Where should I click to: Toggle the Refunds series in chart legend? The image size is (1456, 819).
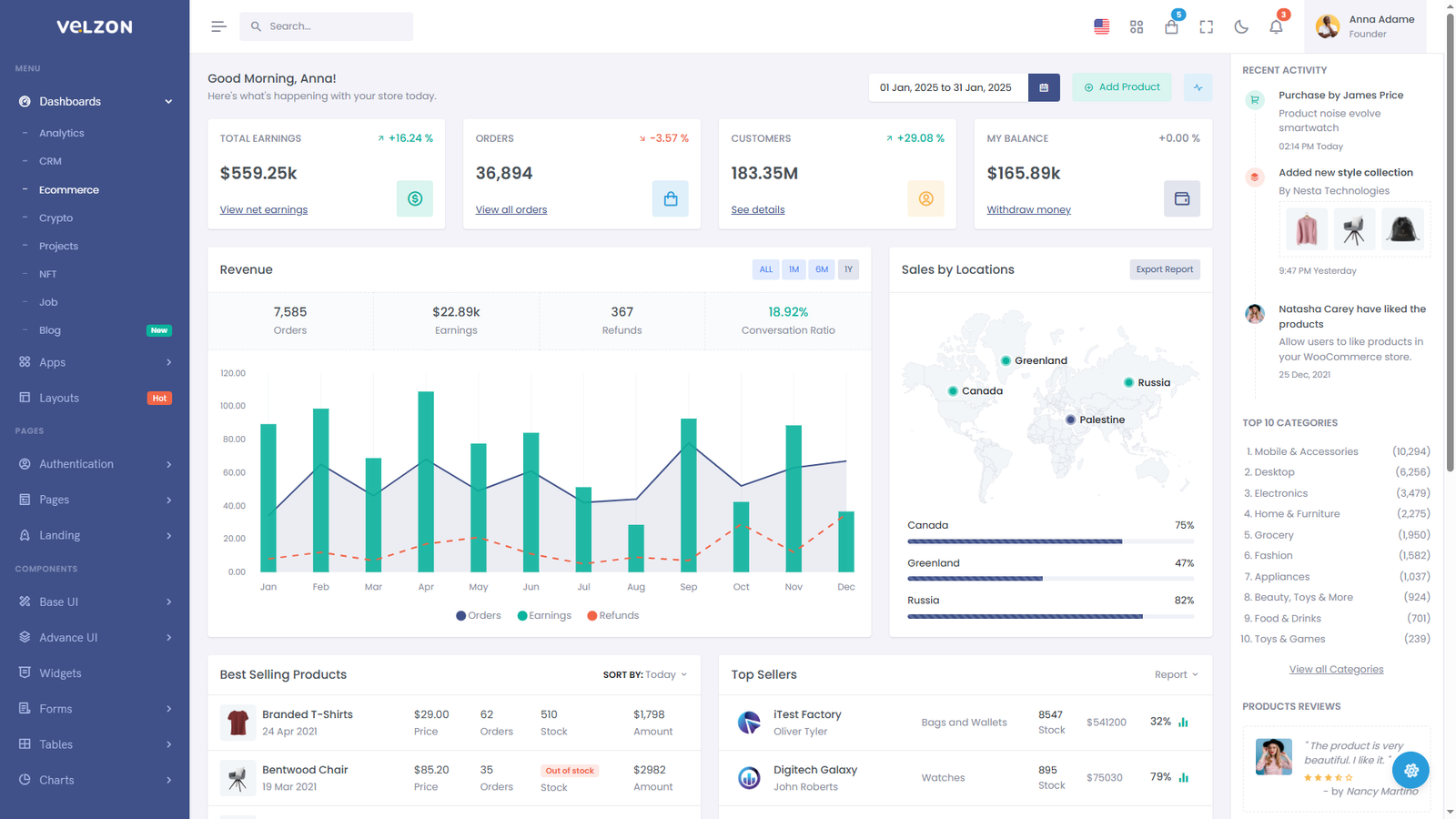click(x=613, y=616)
